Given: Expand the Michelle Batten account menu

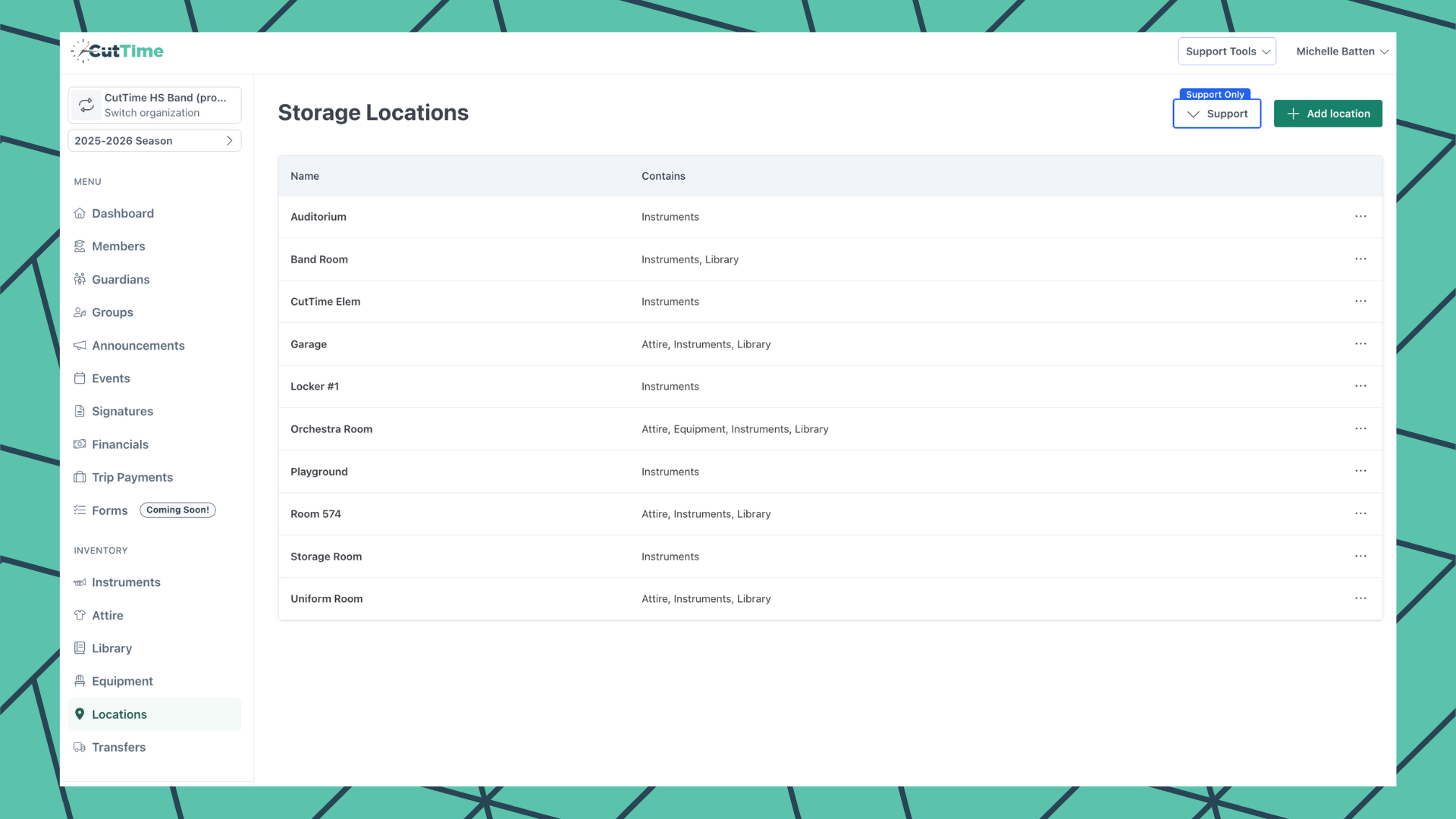Looking at the screenshot, I should tap(1341, 51).
